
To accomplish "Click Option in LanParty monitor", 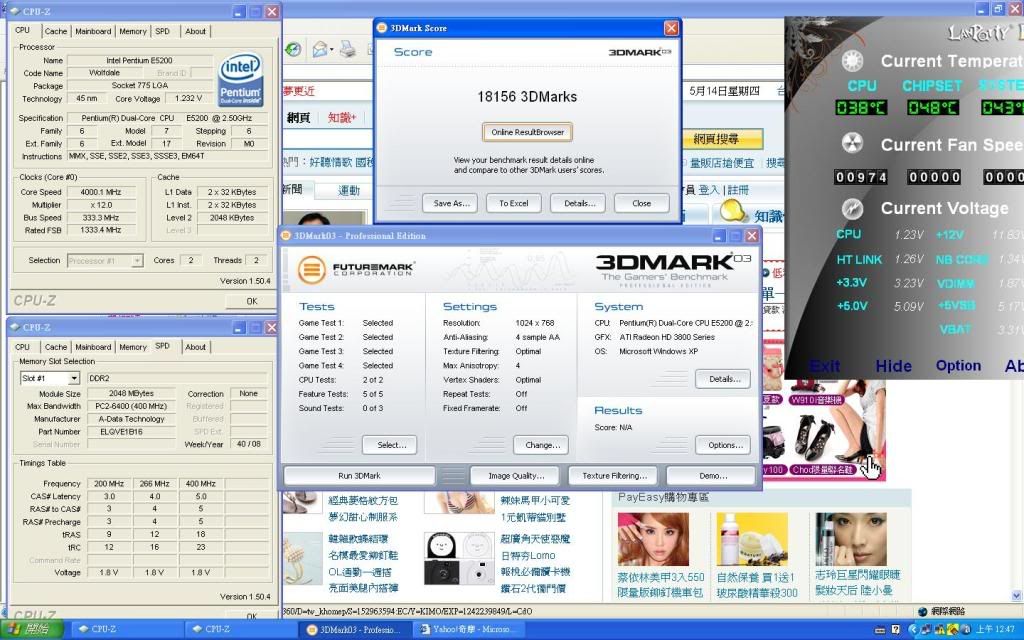I will (958, 366).
